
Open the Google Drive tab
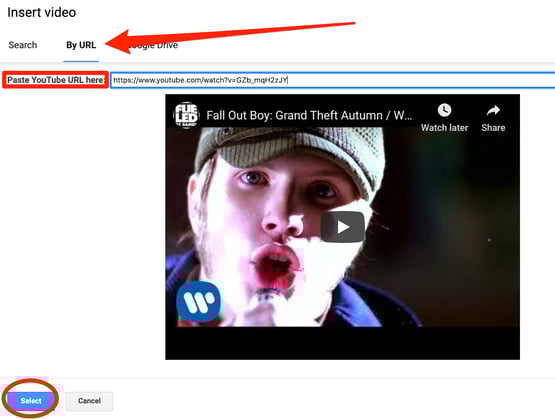click(153, 45)
